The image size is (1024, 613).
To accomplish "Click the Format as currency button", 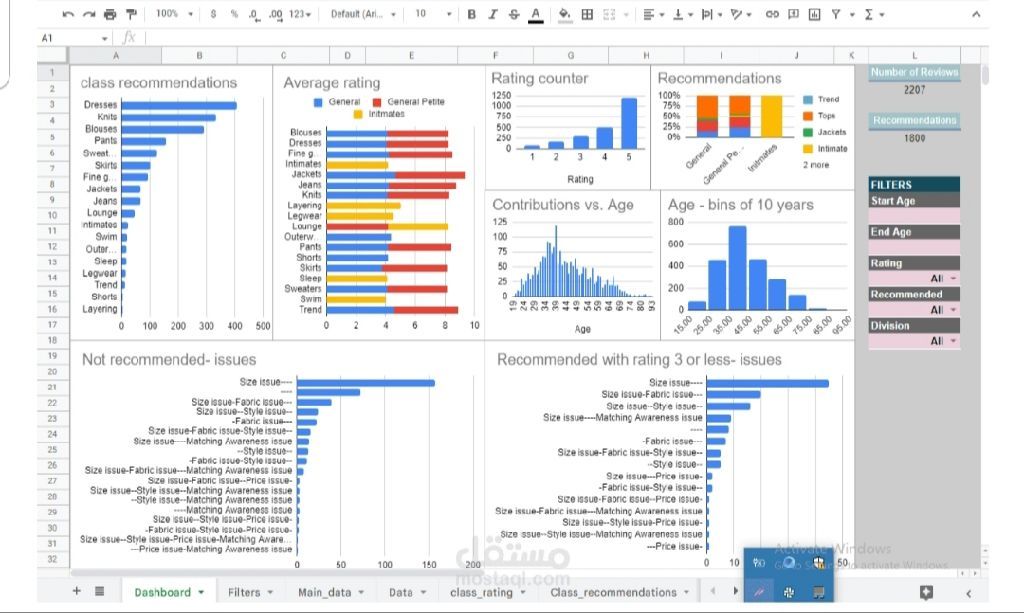I will point(213,14).
